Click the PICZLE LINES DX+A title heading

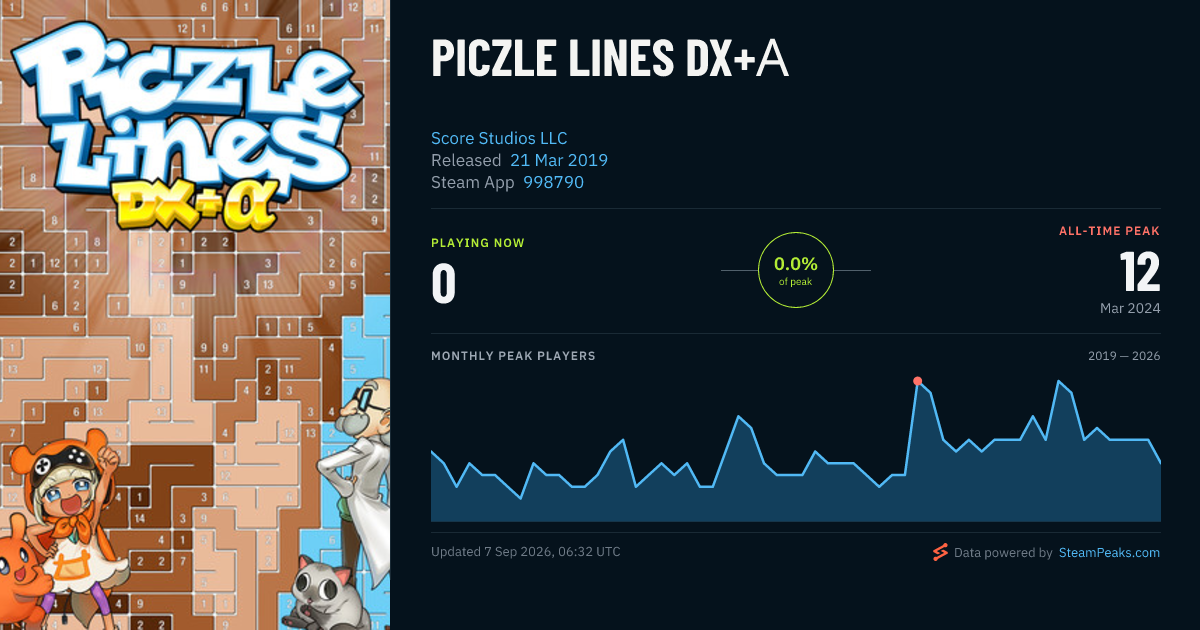click(610, 60)
